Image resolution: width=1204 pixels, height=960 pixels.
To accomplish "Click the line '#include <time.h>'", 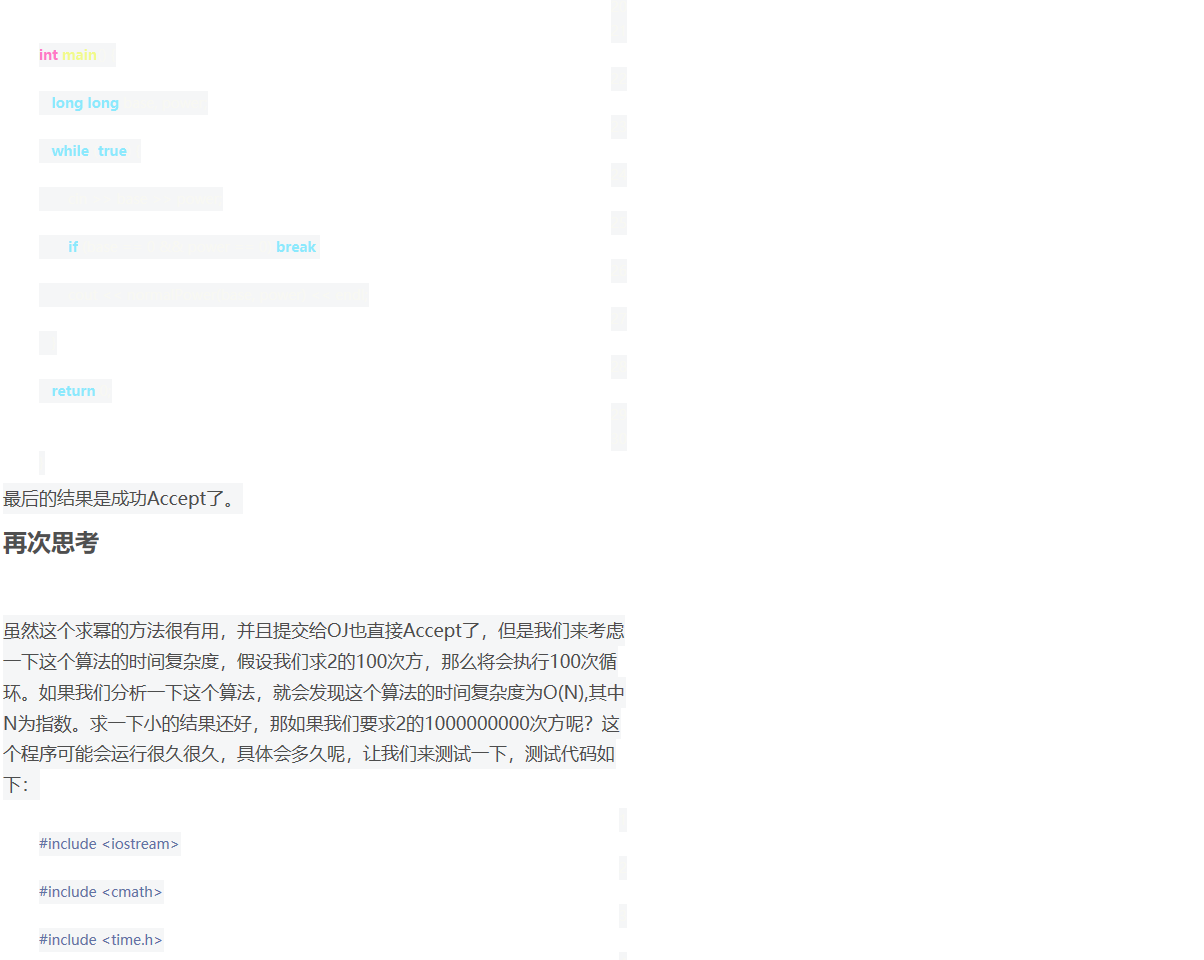I will [x=101, y=940].
